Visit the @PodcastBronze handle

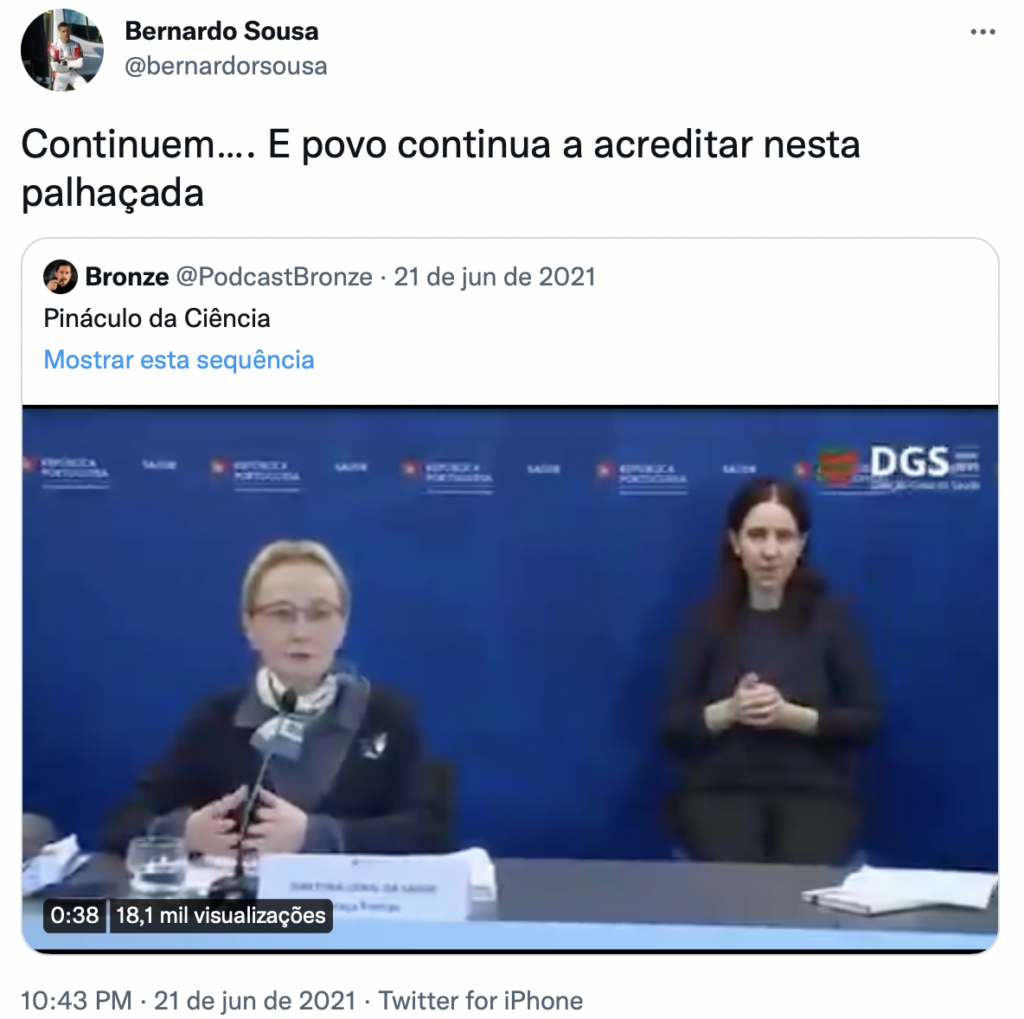point(274,276)
